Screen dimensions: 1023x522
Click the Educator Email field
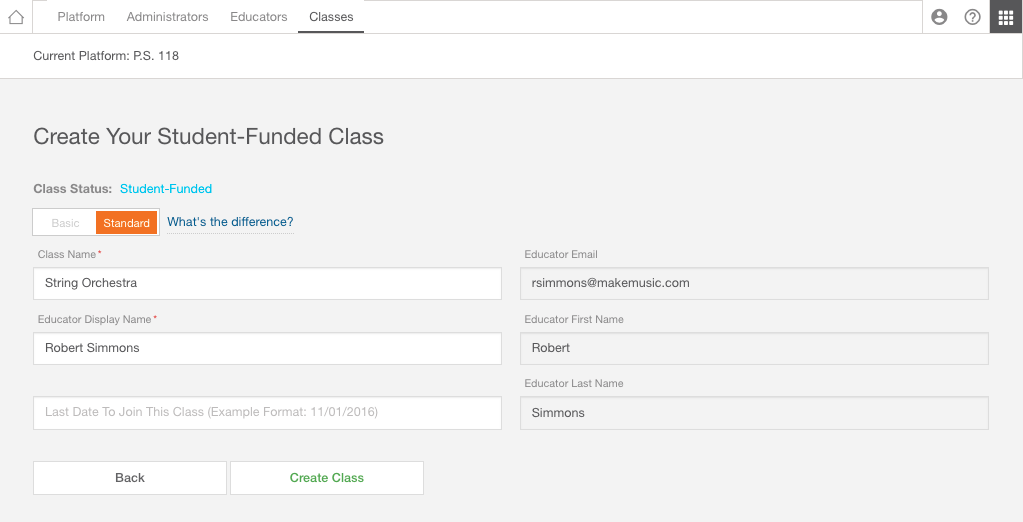click(754, 283)
